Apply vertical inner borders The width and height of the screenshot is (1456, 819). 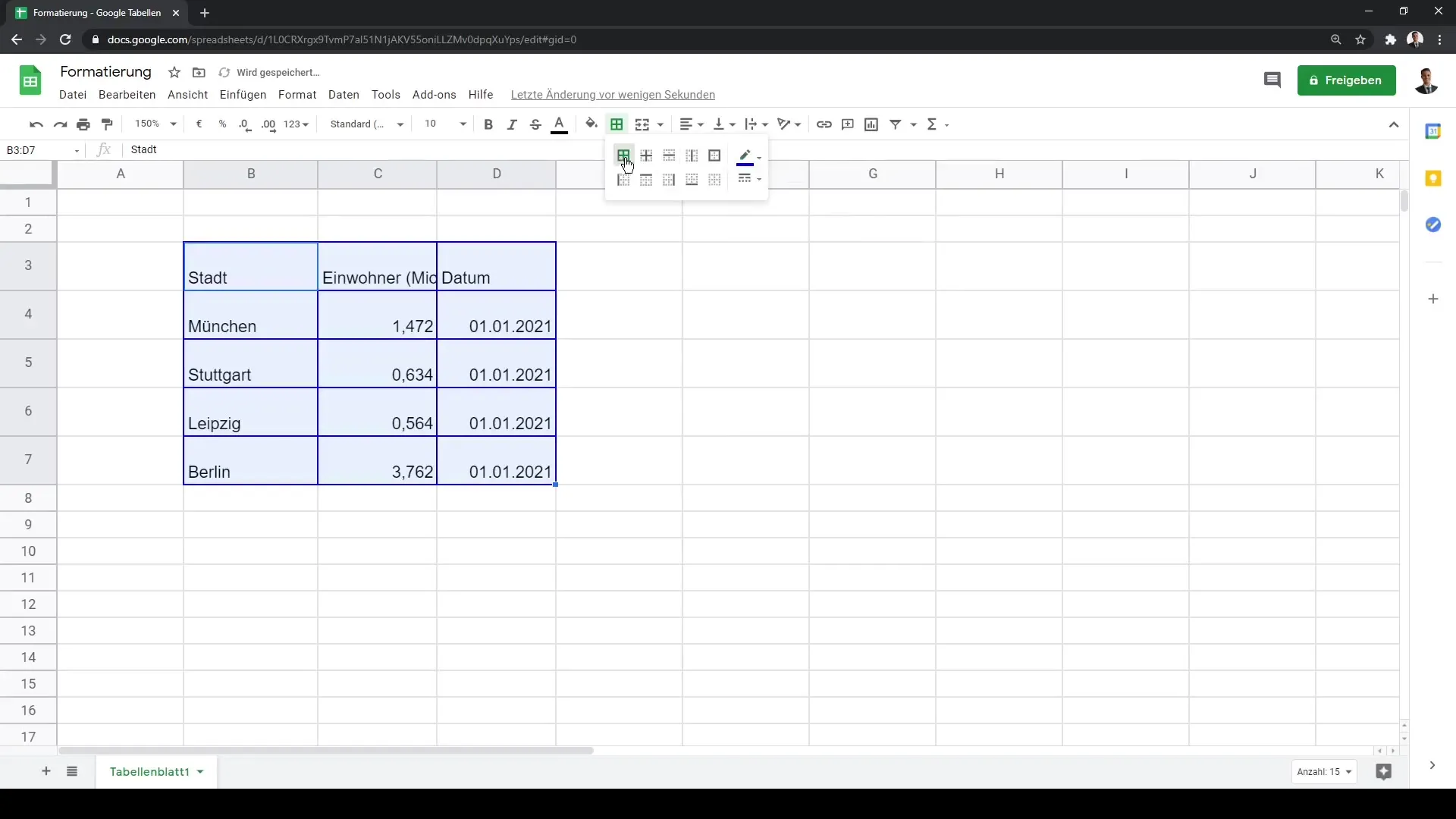692,155
